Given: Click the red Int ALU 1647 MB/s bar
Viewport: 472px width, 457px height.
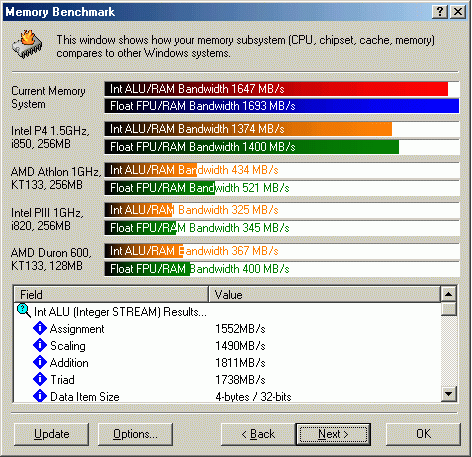Looking at the screenshot, I should click(x=282, y=89).
